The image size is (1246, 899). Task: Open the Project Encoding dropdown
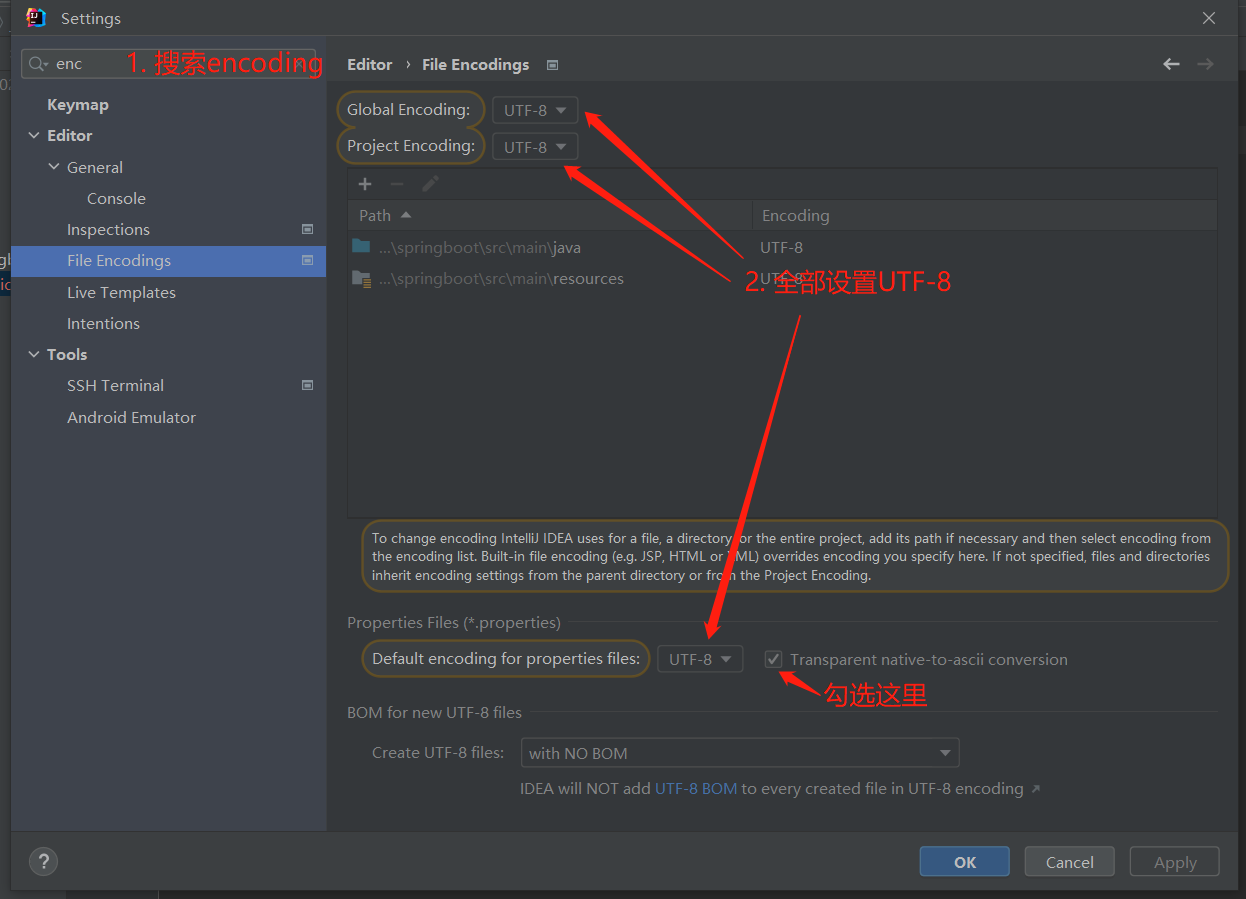(x=535, y=147)
